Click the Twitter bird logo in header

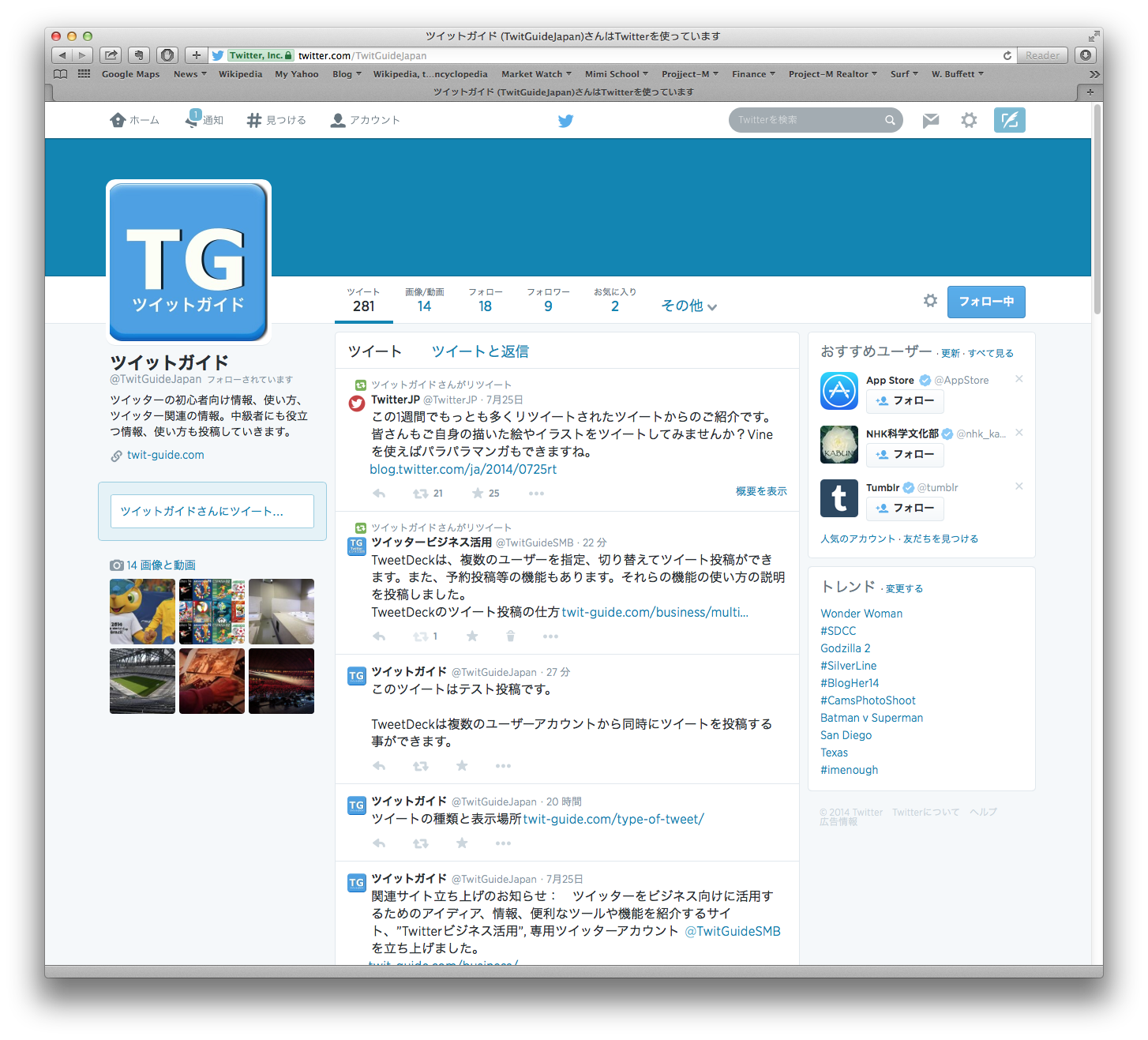pos(565,121)
